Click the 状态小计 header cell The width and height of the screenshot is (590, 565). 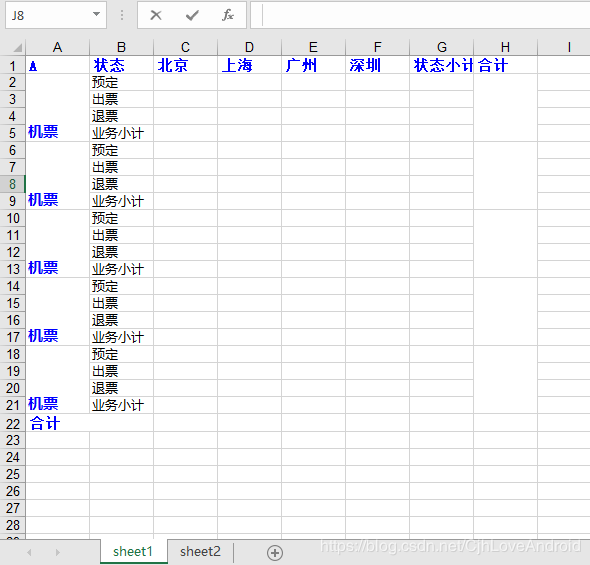[441, 65]
